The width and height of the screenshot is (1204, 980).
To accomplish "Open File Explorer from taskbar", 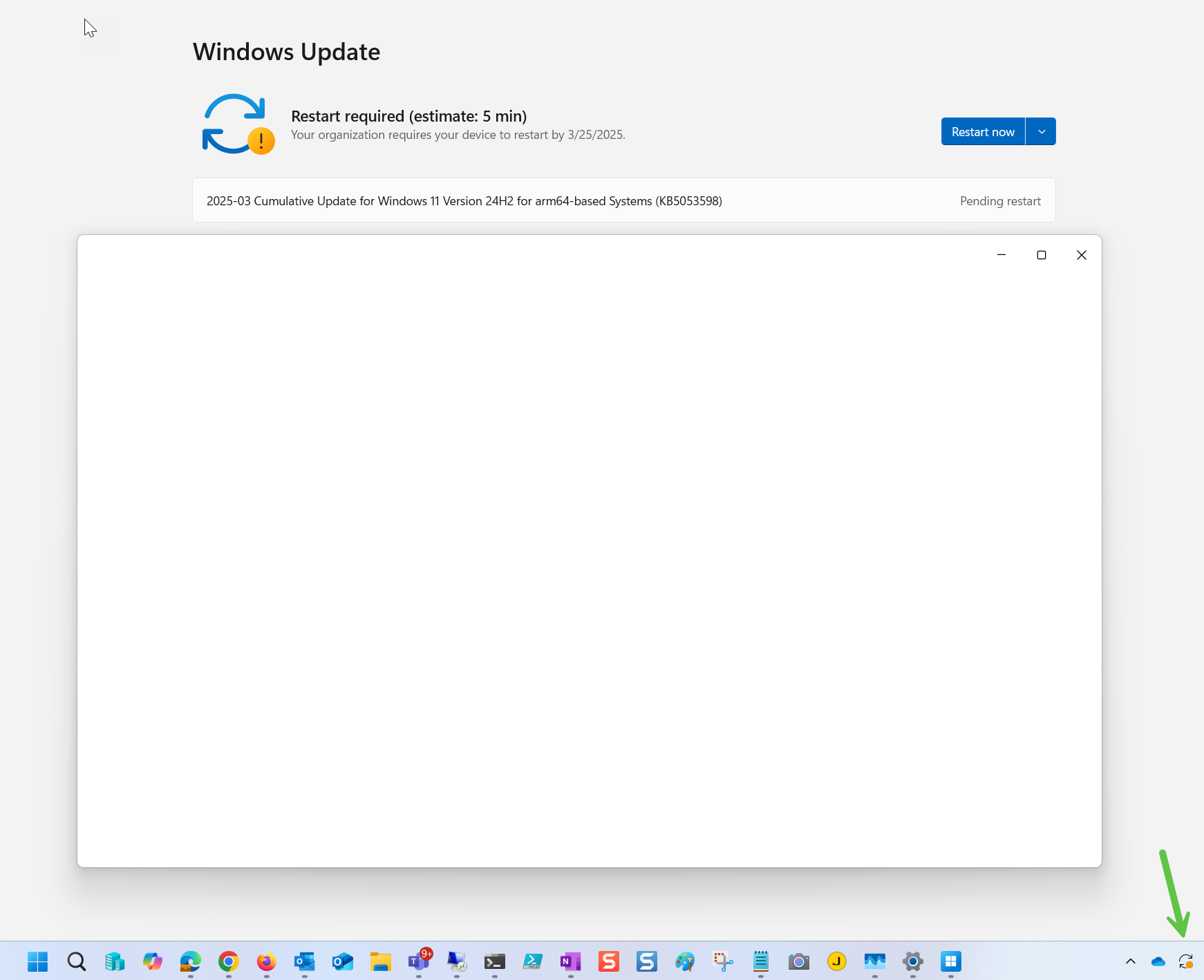I will click(381, 961).
